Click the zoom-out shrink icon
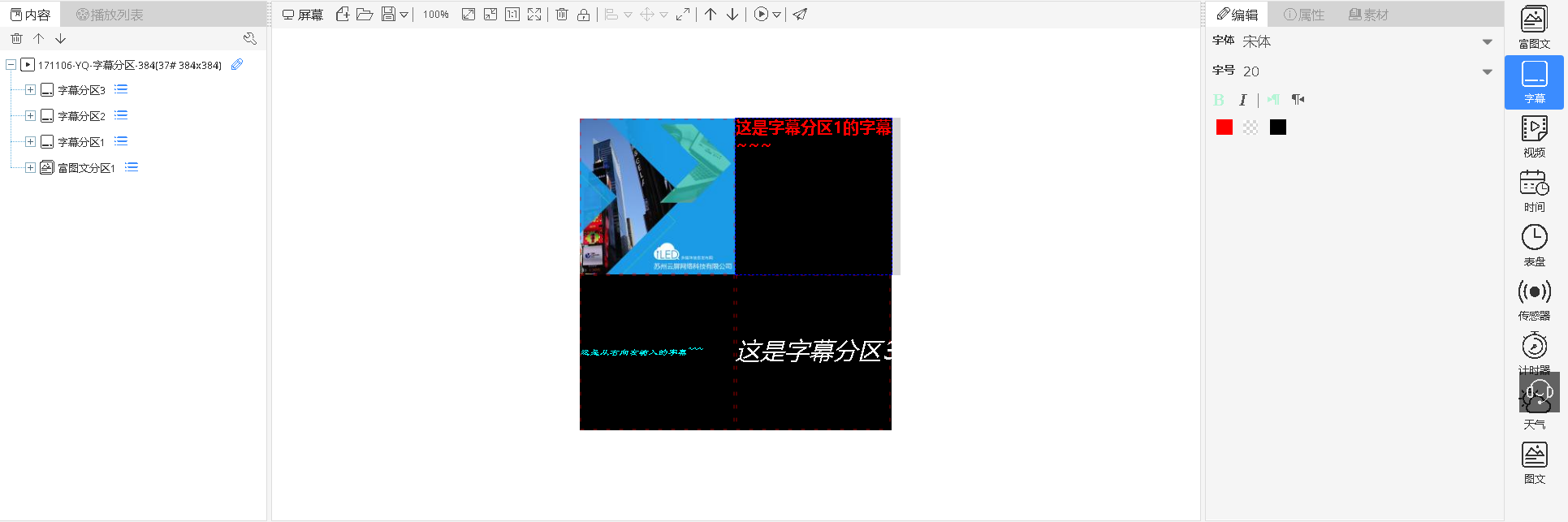Screen dimensions: 1568x522 pos(490,14)
